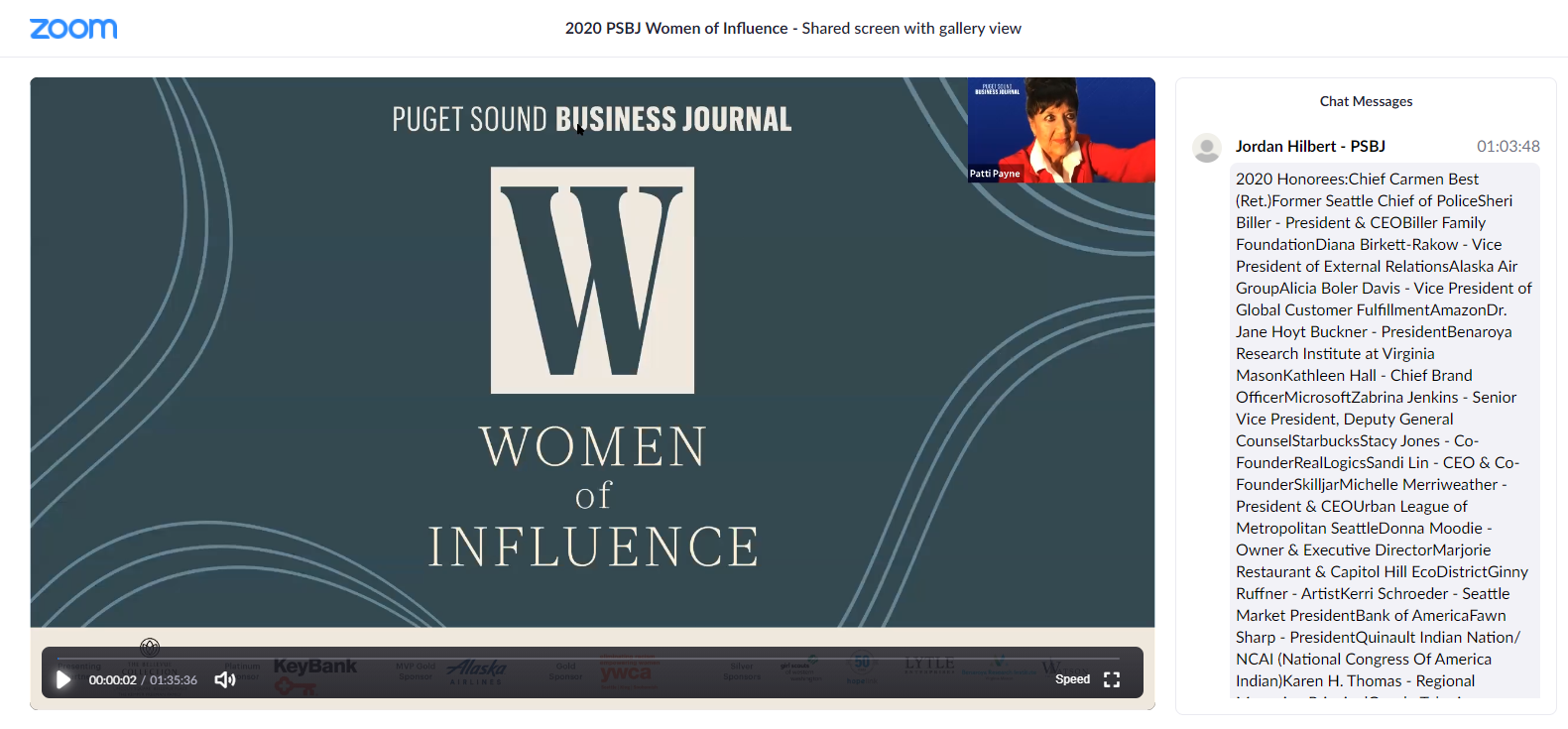
Task: Click the sender name "Jordan Hilbert - PSBJ"
Action: coord(1310,147)
